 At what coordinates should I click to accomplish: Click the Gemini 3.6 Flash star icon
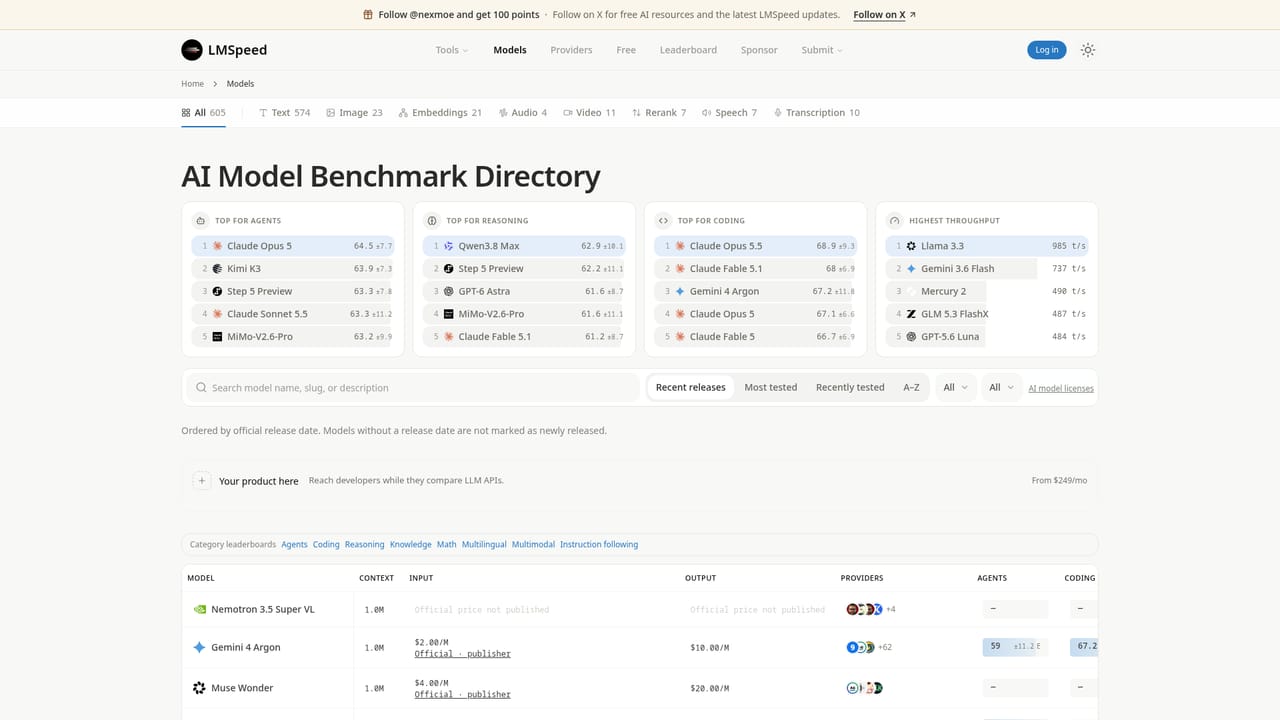(x=911, y=269)
